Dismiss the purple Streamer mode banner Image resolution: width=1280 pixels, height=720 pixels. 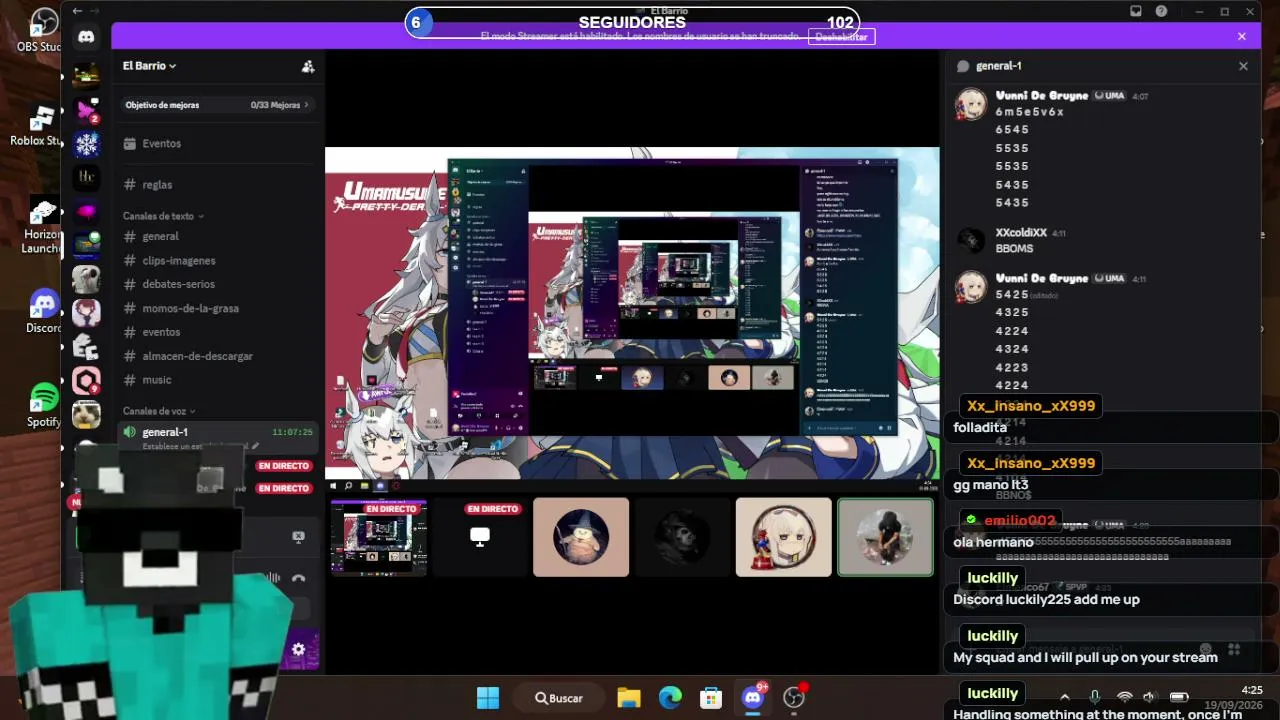click(x=1242, y=36)
